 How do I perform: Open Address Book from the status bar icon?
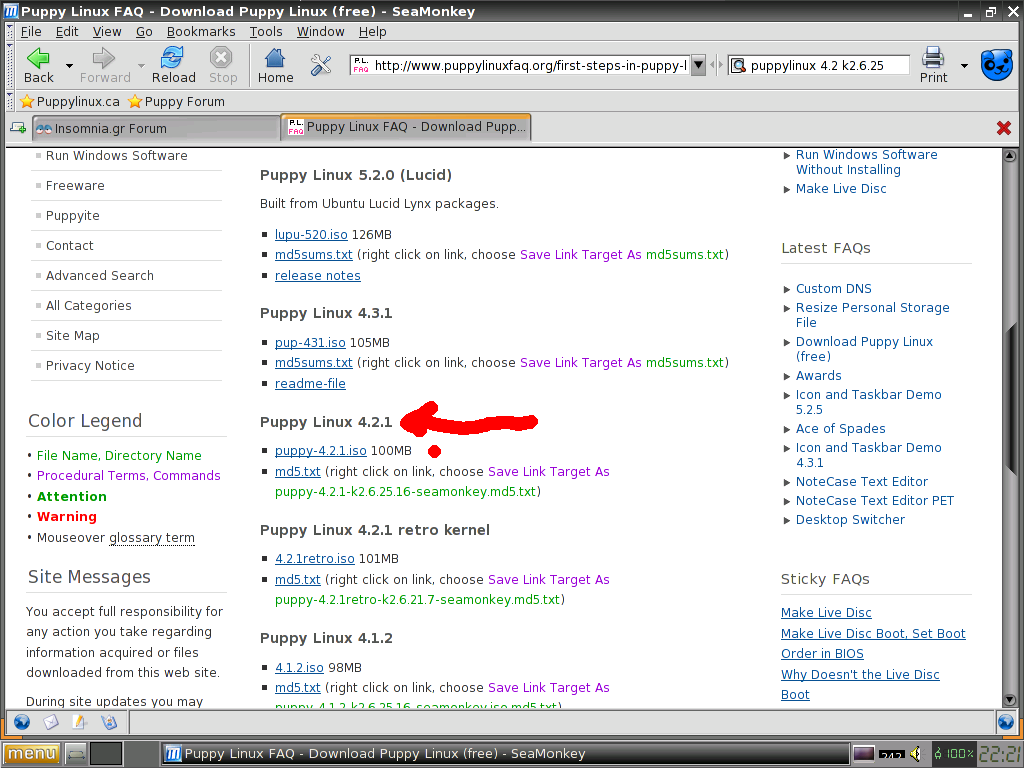pos(108,722)
